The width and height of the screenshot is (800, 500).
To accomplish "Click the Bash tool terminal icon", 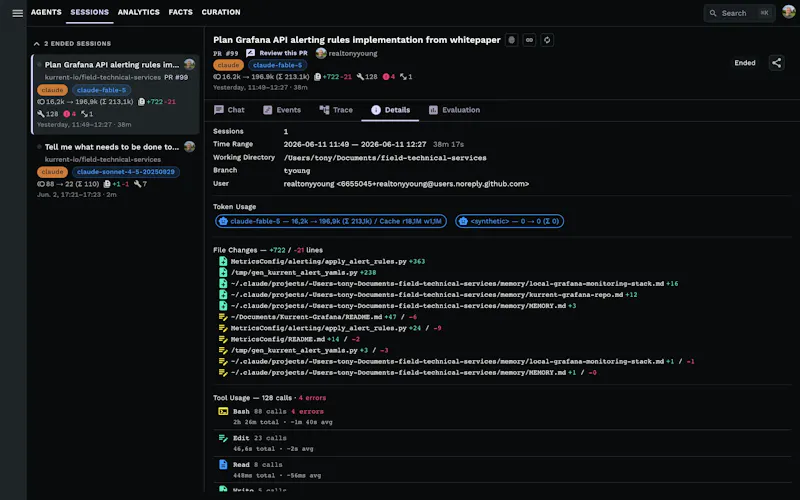I will pos(223,411).
